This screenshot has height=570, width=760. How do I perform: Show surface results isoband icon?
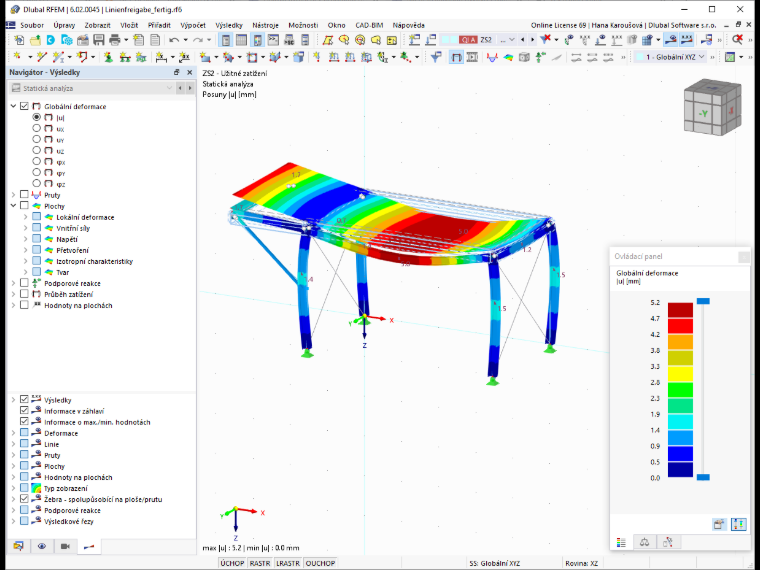508,57
